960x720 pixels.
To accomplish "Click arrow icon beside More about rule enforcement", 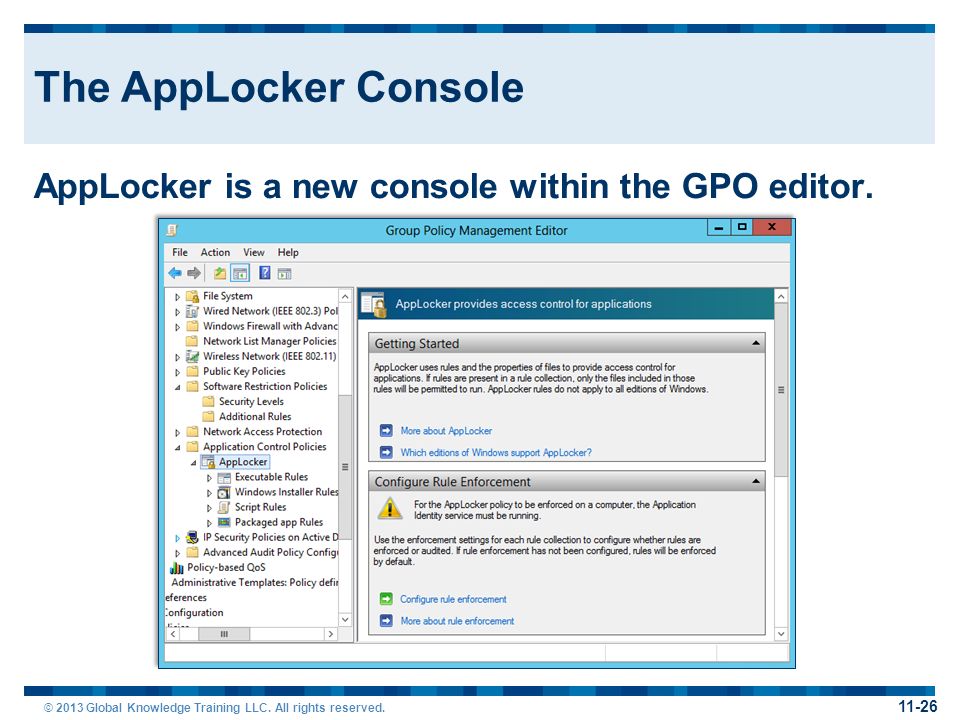I will tap(386, 621).
